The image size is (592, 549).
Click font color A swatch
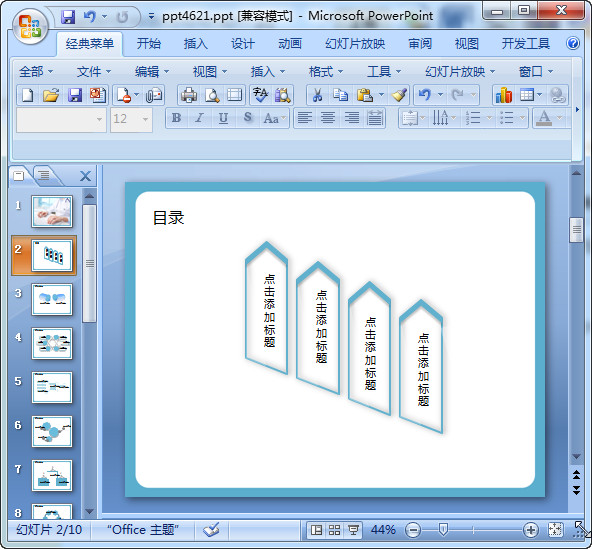[x=544, y=118]
